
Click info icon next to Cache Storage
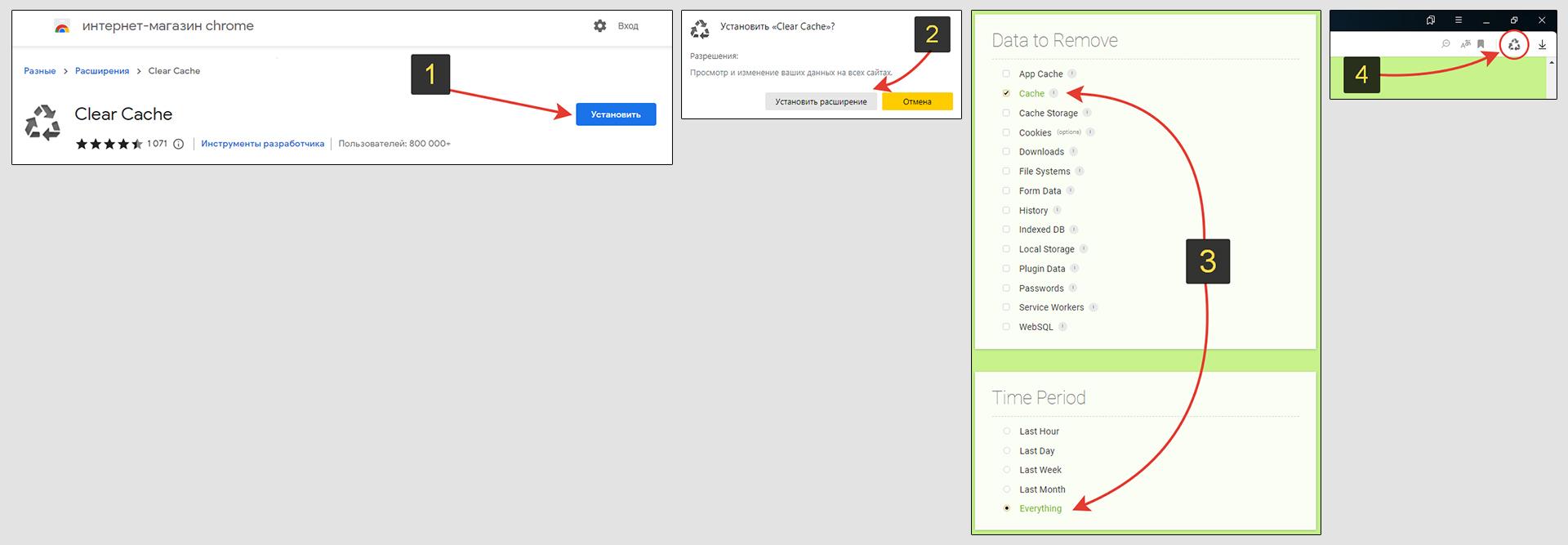click(1087, 113)
